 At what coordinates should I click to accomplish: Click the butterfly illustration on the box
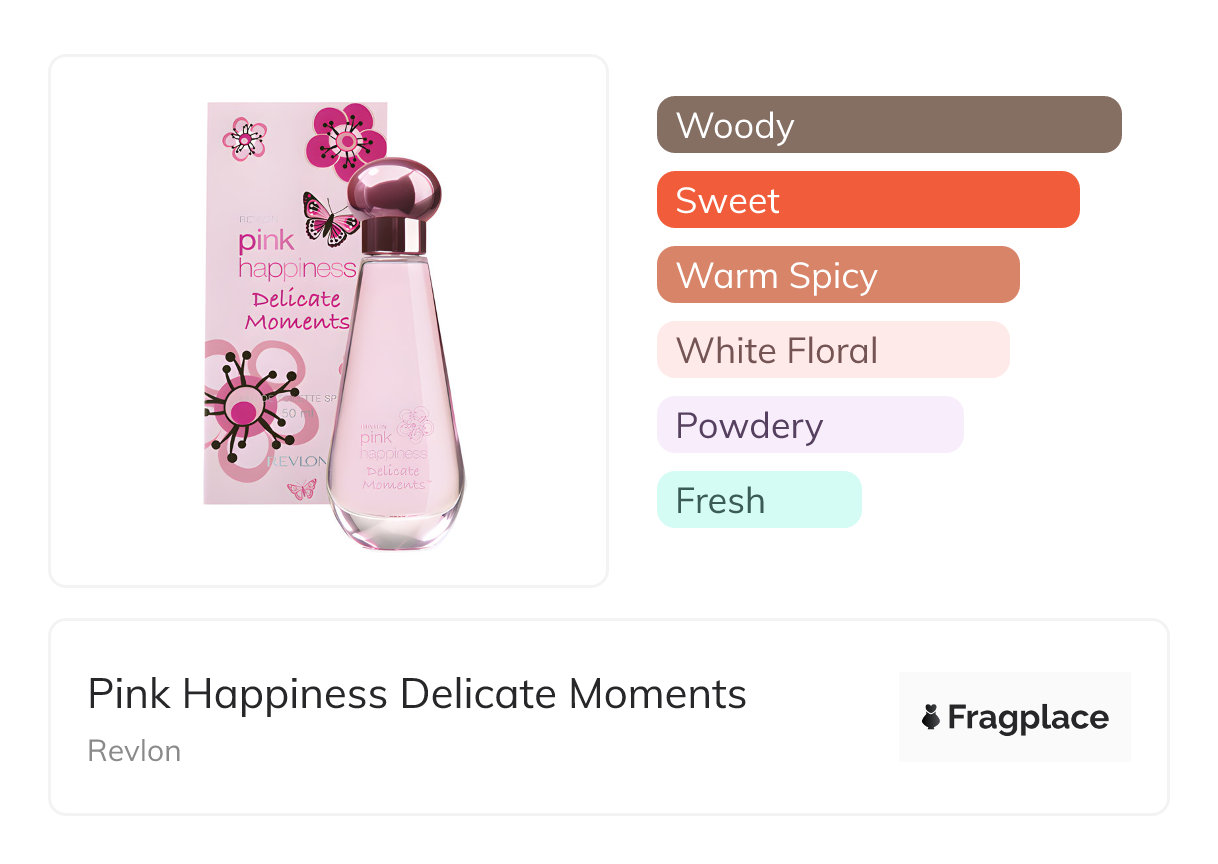click(330, 219)
